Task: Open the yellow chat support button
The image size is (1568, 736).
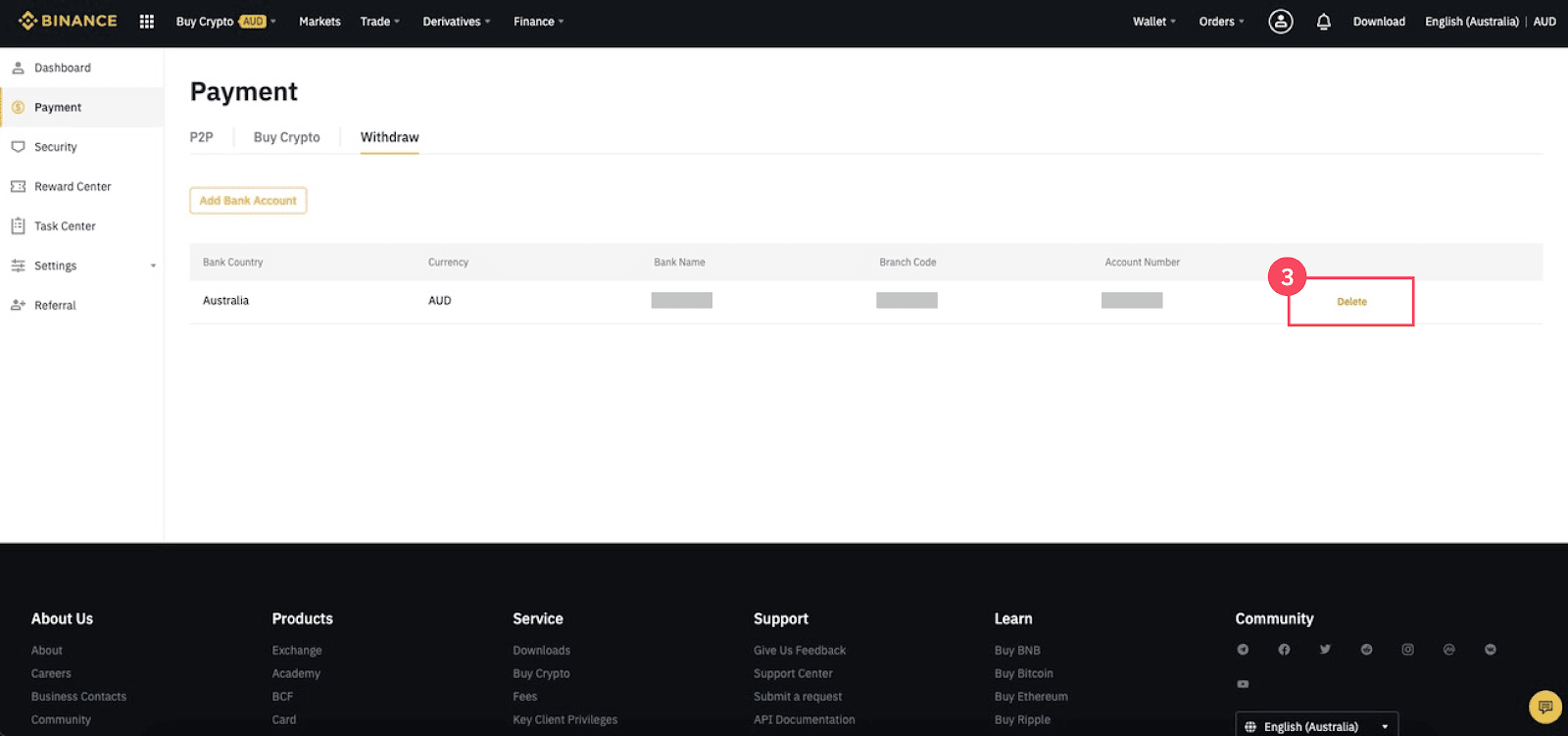Action: tap(1545, 707)
